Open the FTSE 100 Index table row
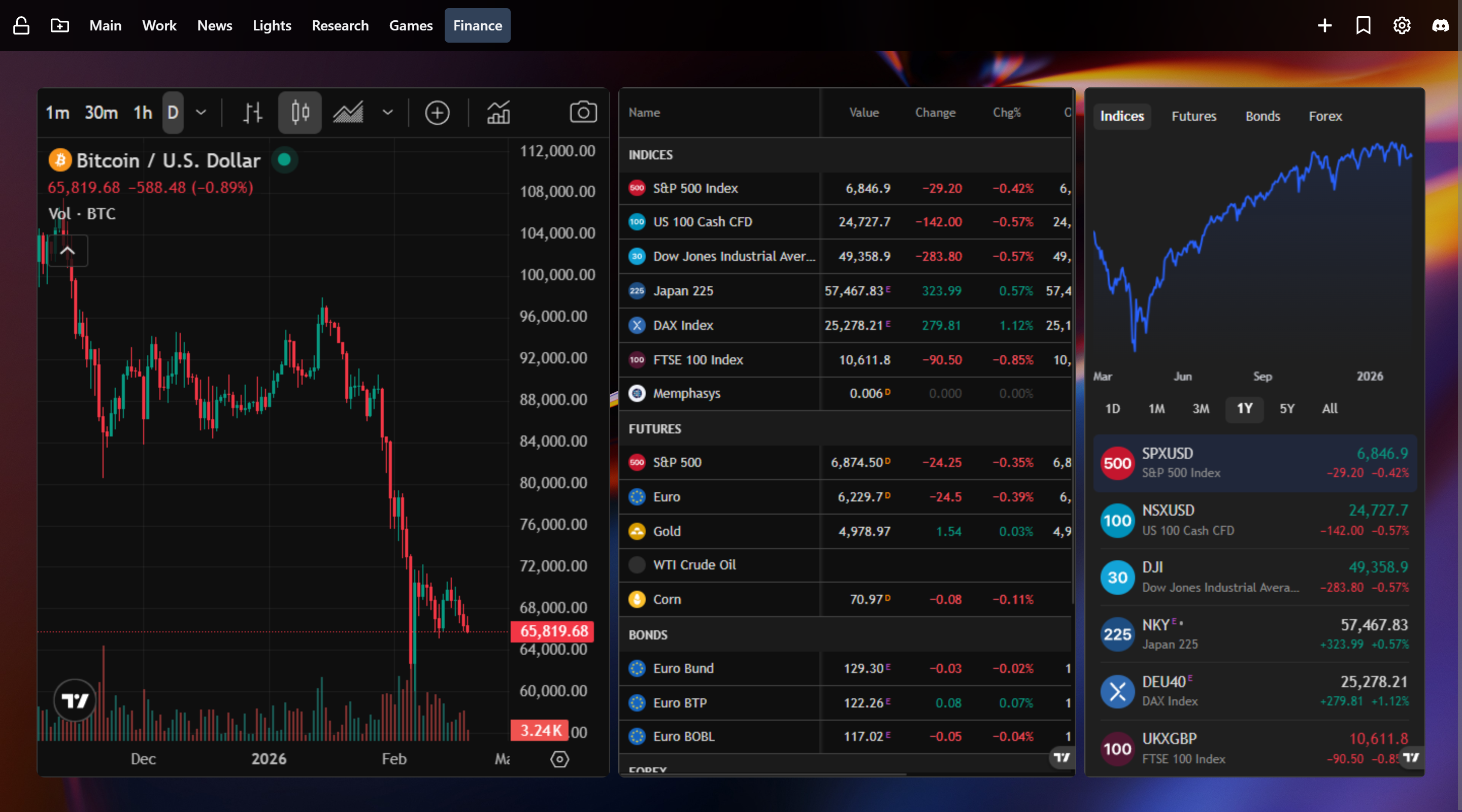Screen dimensions: 1462x812 point(845,360)
